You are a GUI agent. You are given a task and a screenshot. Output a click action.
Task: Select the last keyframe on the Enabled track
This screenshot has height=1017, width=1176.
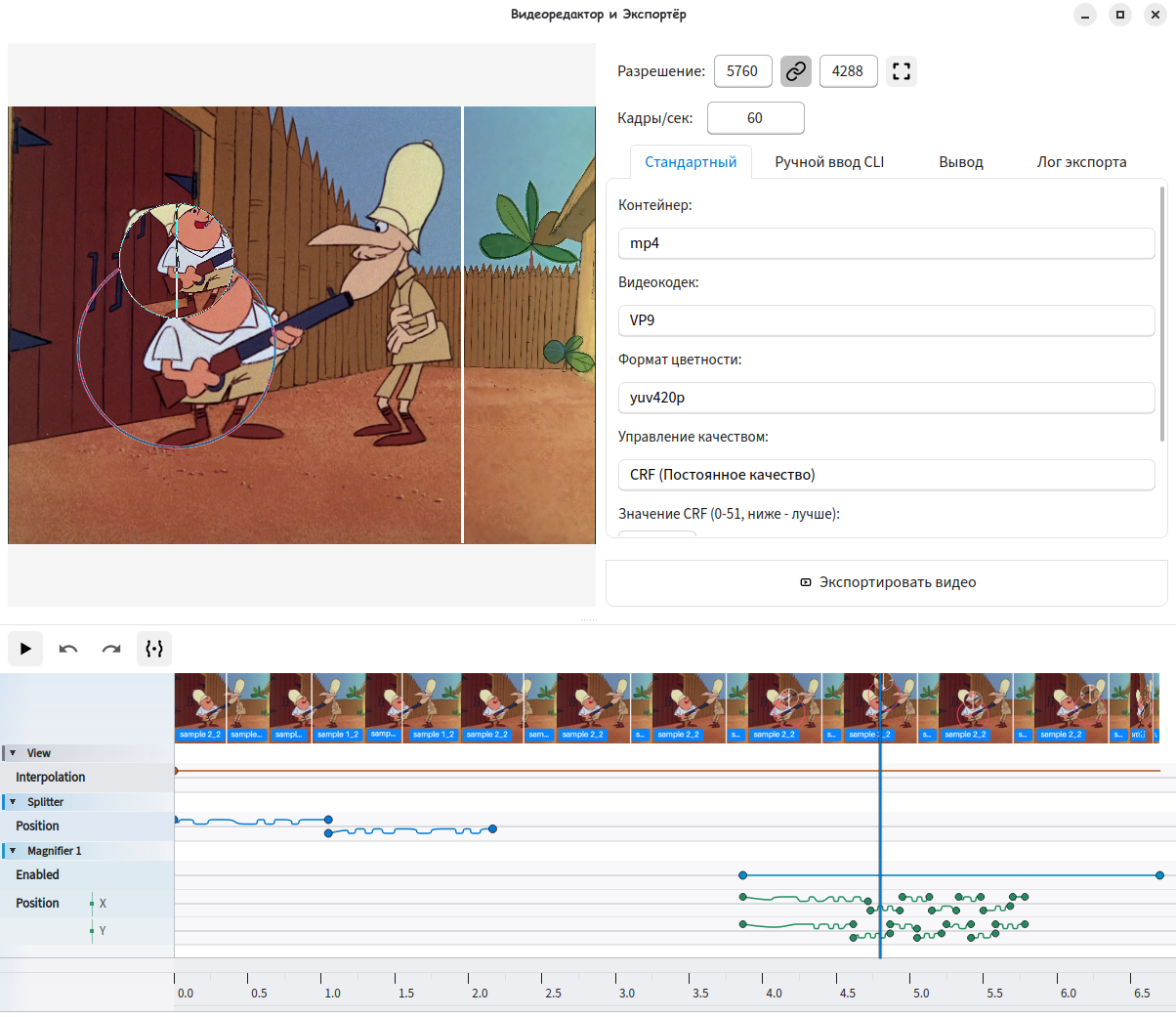[1159, 875]
